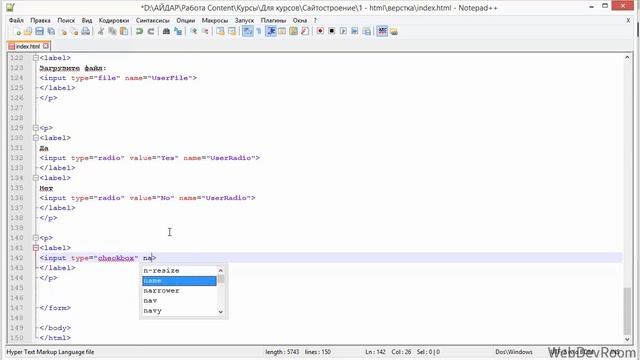The image size is (640, 360).
Task: Toggle the Function List toolbar icon
Action: point(305,31)
